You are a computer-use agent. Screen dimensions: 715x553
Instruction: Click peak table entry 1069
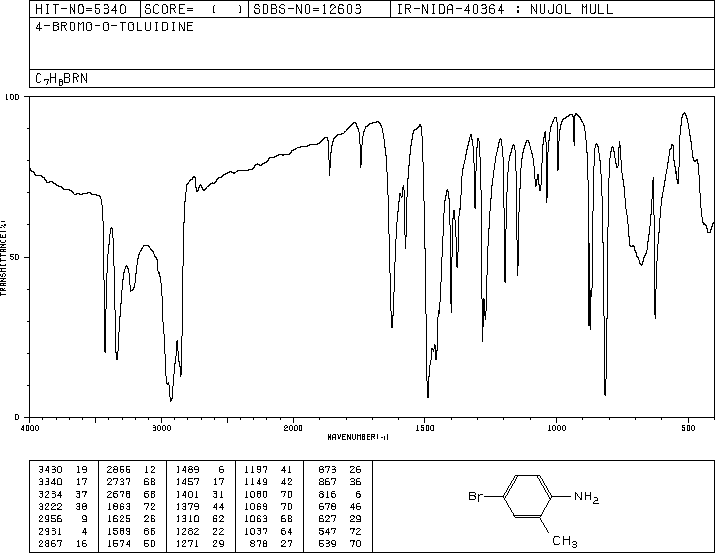[x=256, y=506]
